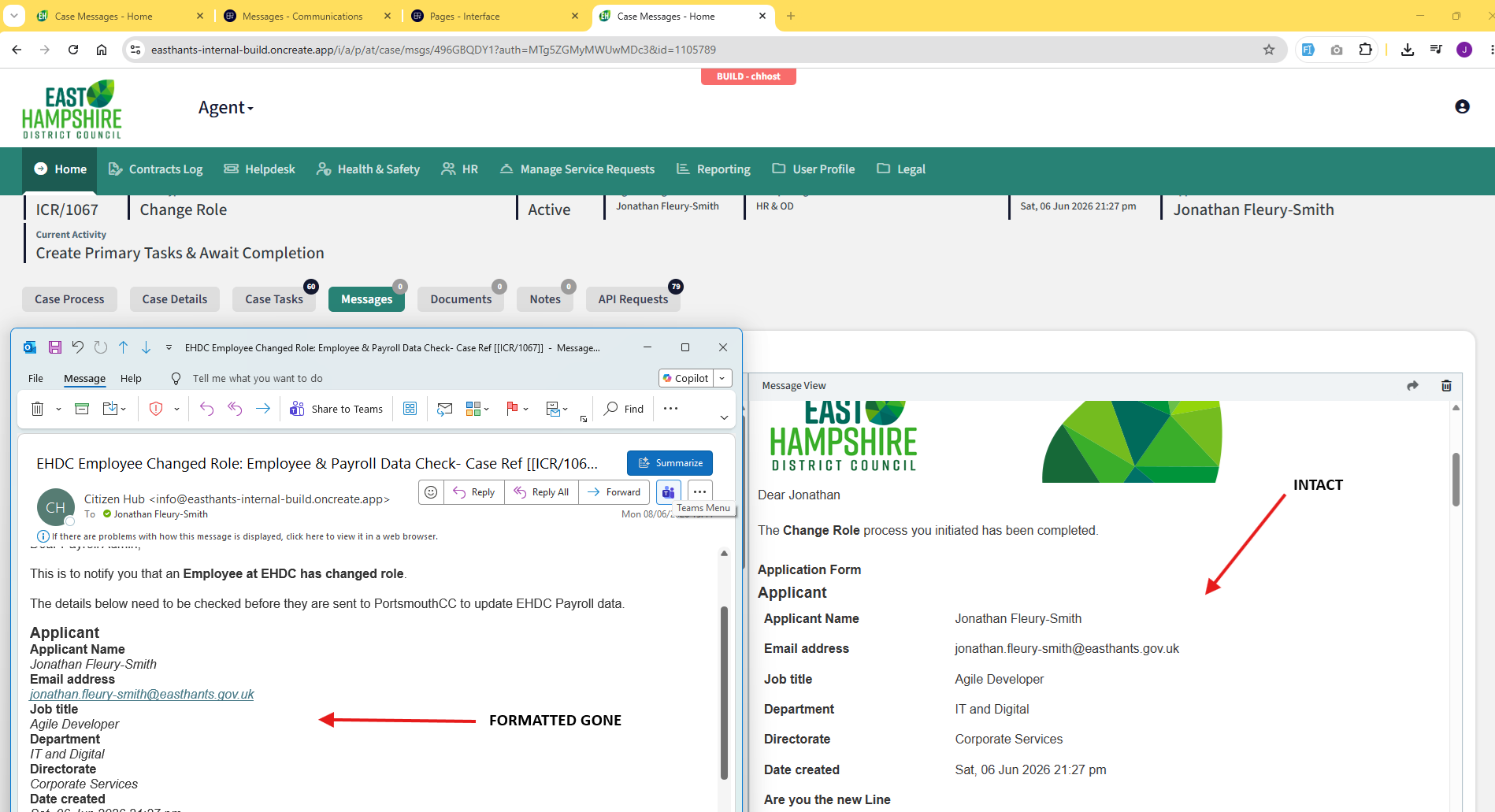The image size is (1495, 812).
Task: Reload the browser page
Action: 73,50
